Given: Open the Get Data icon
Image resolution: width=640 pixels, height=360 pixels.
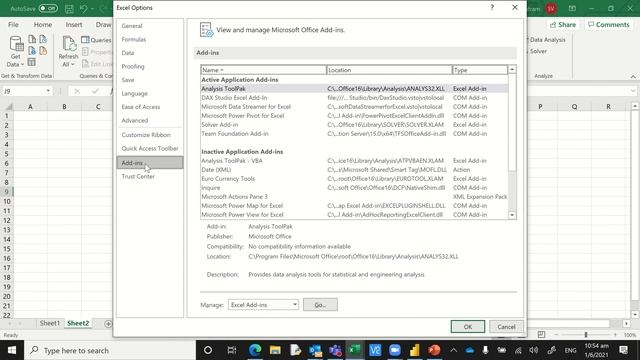Looking at the screenshot, I should 16,51.
